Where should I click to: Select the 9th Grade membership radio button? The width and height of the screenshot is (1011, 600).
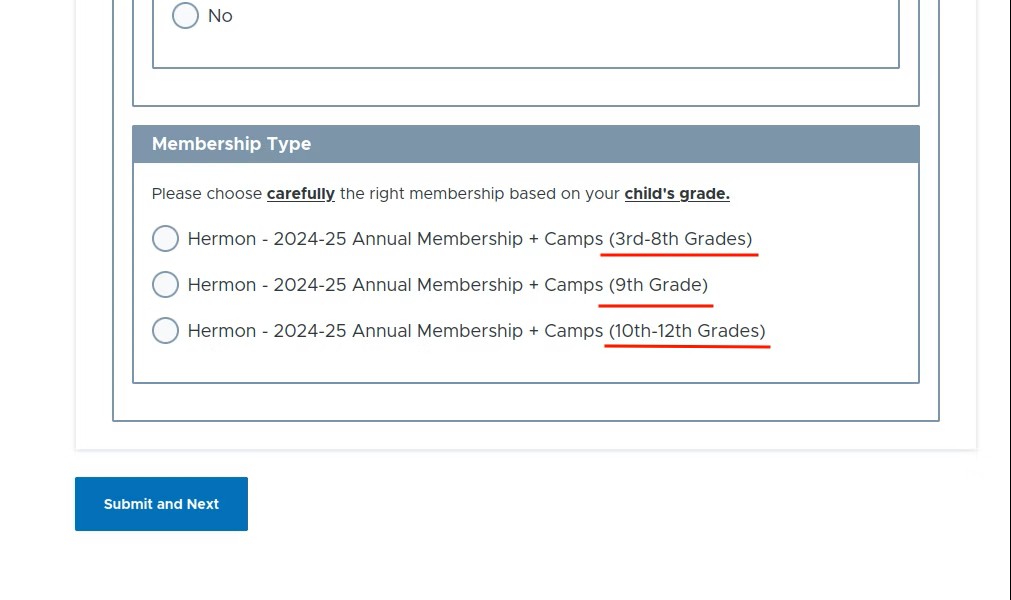click(165, 285)
